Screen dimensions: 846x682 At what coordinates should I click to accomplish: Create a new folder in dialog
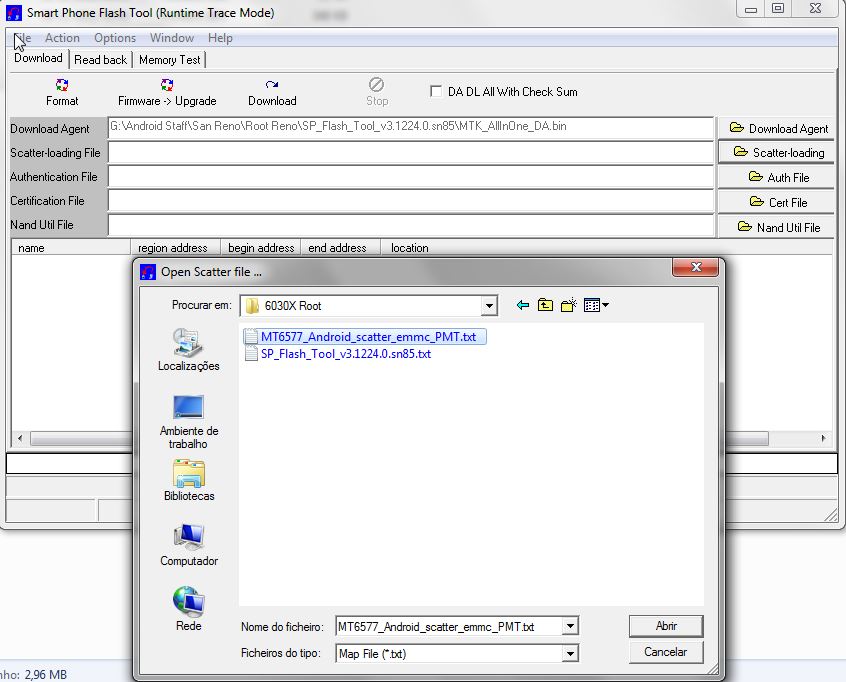pyautogui.click(x=569, y=305)
